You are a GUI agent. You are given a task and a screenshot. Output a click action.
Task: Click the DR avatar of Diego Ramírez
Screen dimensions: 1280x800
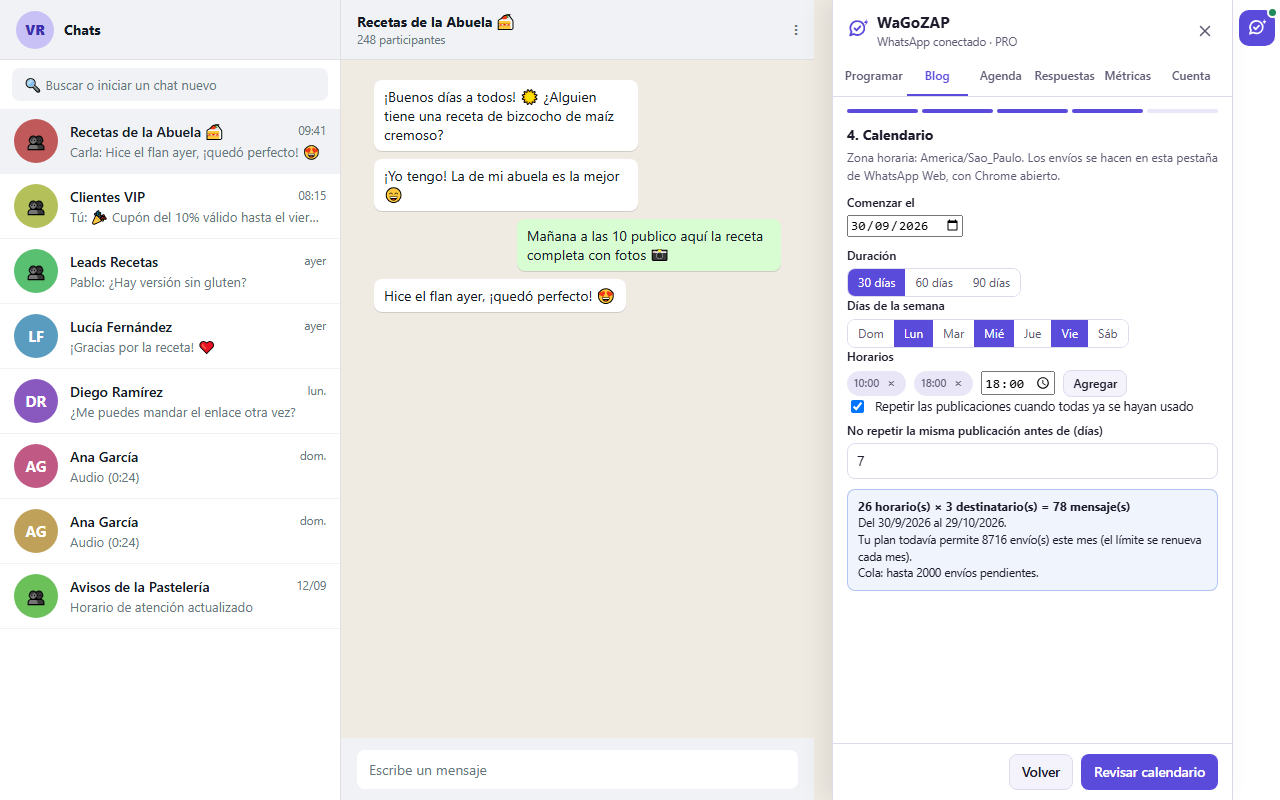36,401
